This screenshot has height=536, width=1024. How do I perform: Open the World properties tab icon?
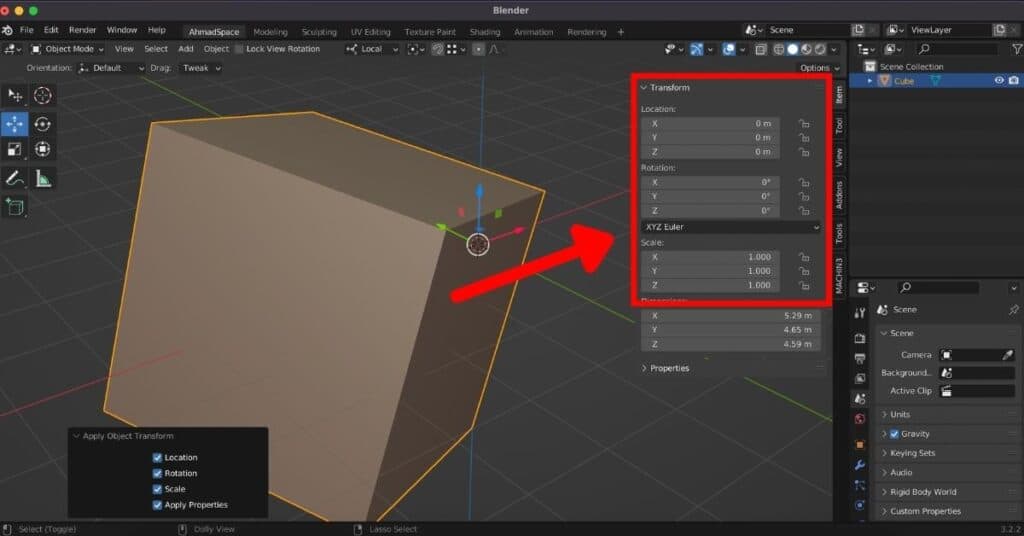(x=859, y=420)
